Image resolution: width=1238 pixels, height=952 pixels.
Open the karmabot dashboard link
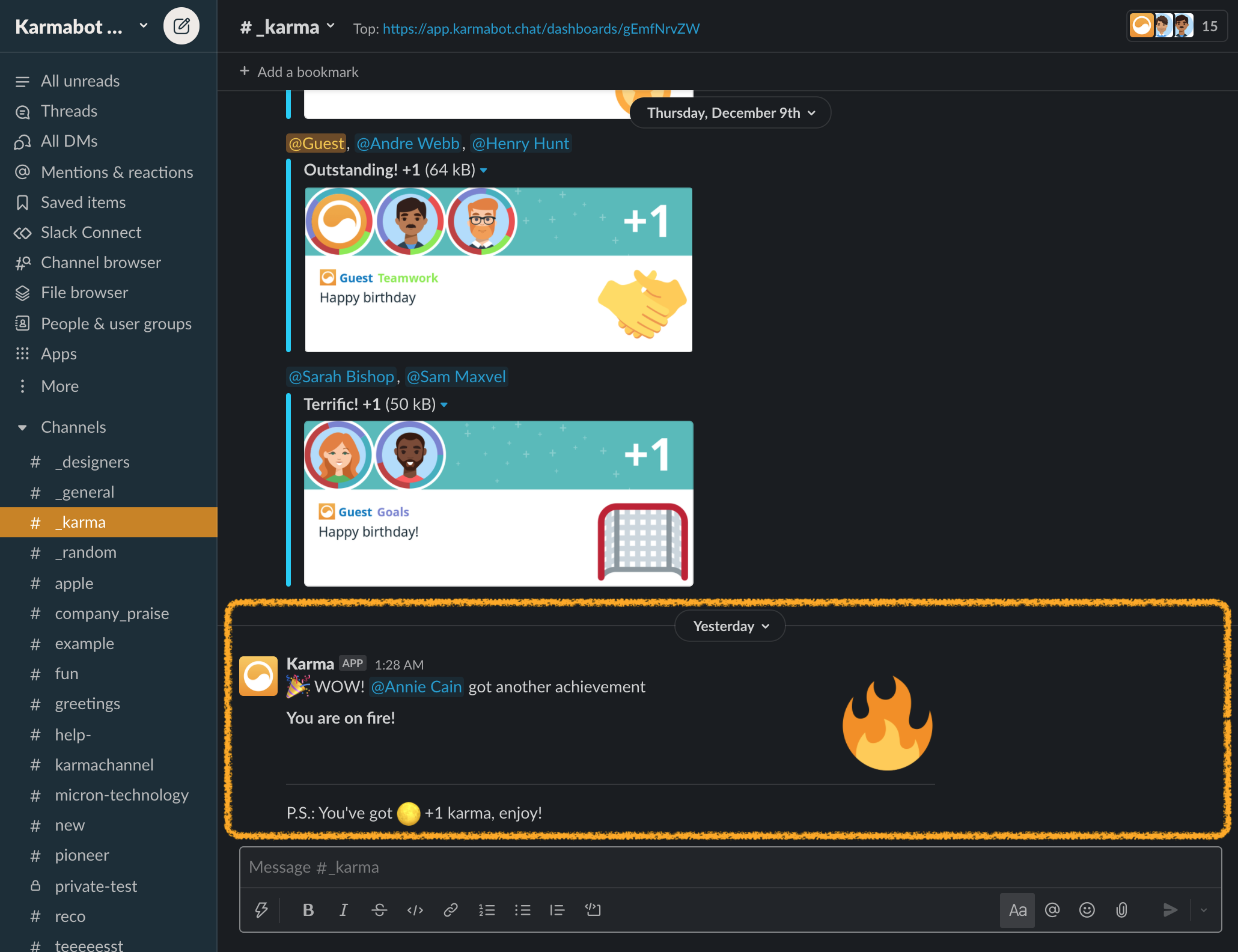(x=541, y=28)
